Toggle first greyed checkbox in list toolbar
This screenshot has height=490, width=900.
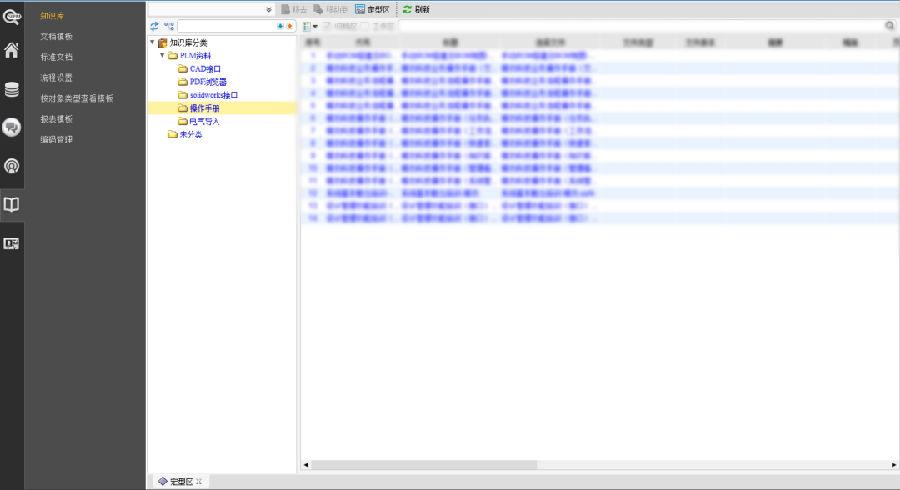coord(327,26)
